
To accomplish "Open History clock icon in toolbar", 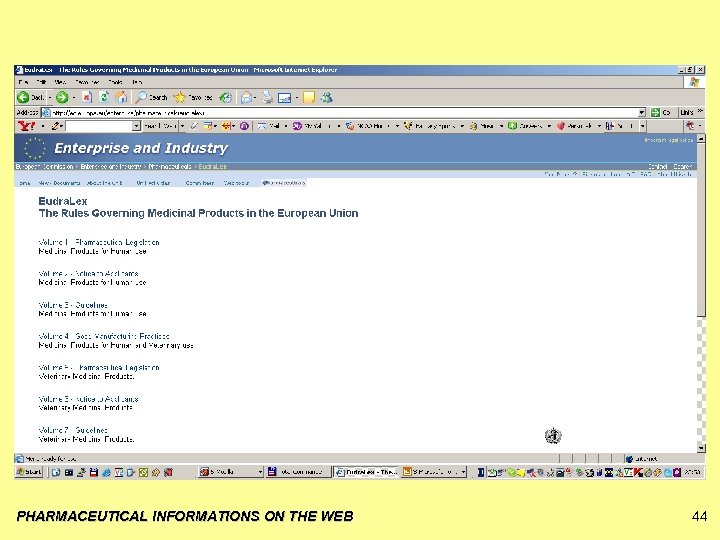I will point(225,97).
